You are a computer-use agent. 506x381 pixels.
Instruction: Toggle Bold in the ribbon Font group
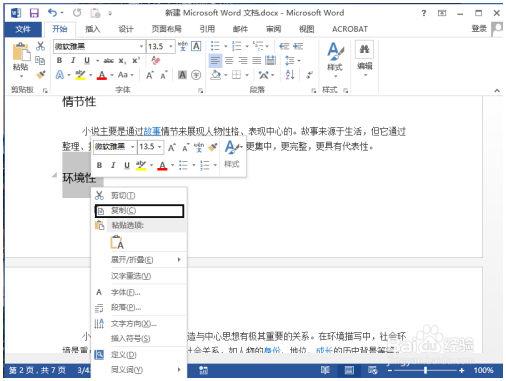point(59,60)
